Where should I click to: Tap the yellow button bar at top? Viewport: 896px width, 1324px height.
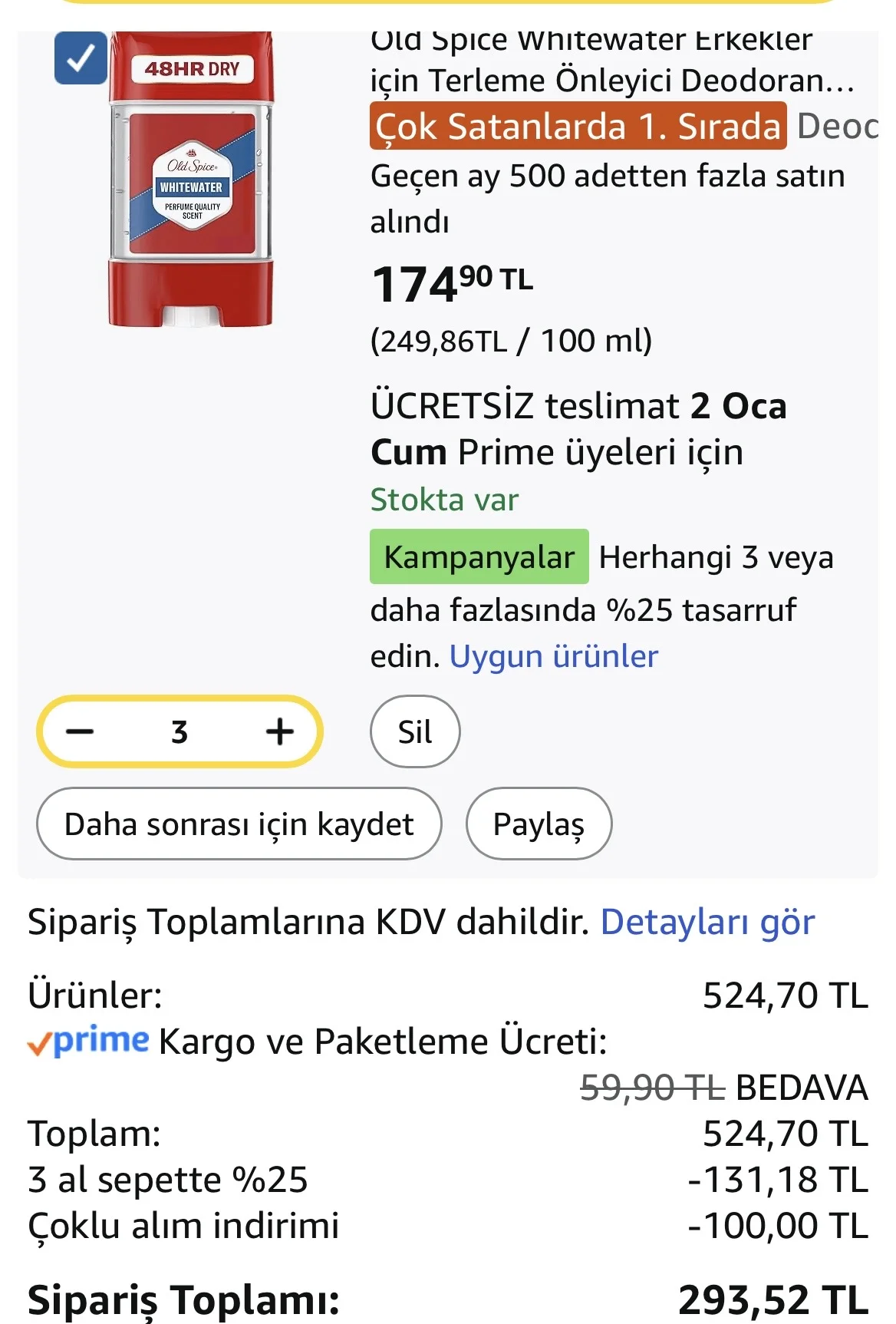click(448, 2)
